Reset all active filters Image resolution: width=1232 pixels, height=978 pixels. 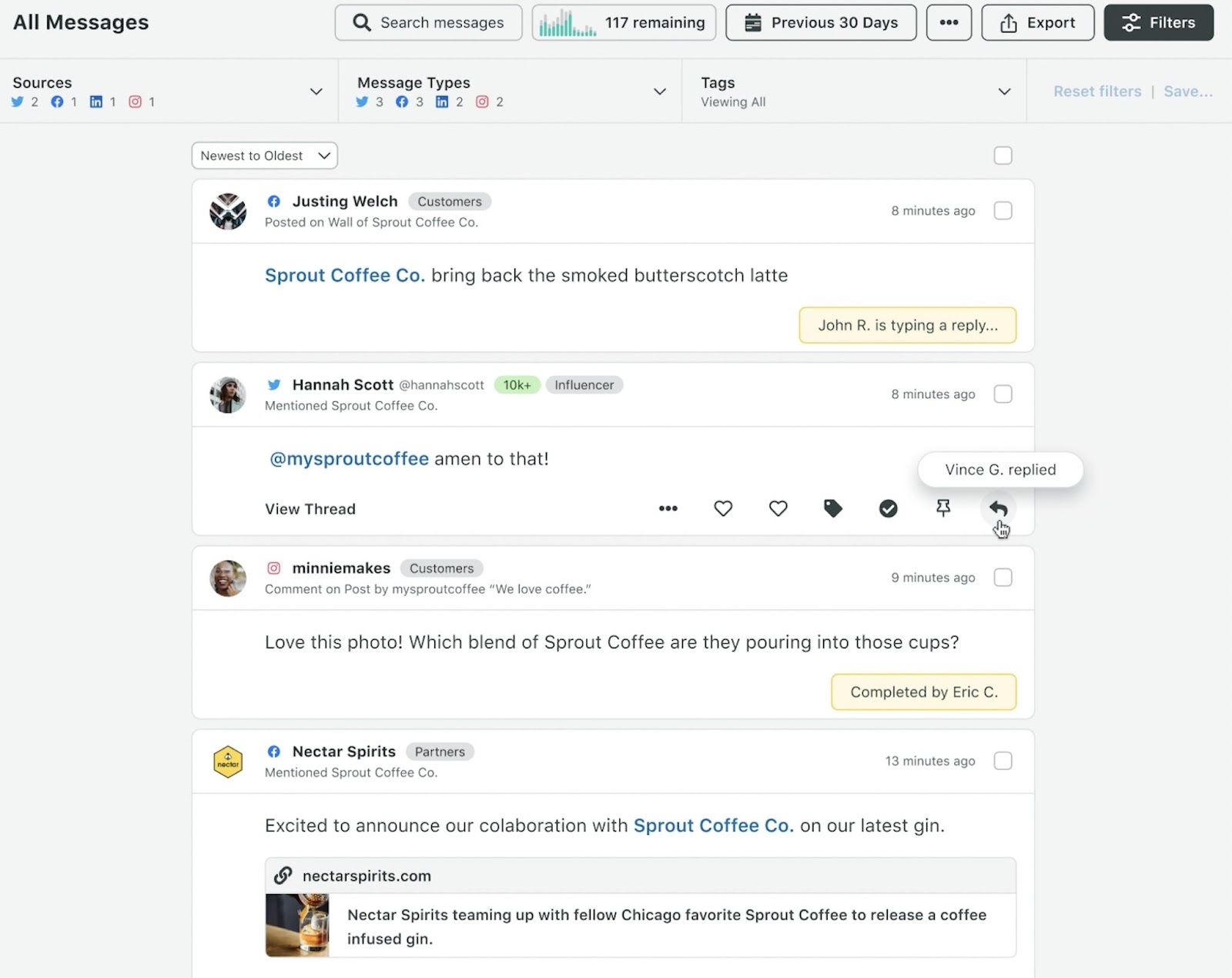1096,91
